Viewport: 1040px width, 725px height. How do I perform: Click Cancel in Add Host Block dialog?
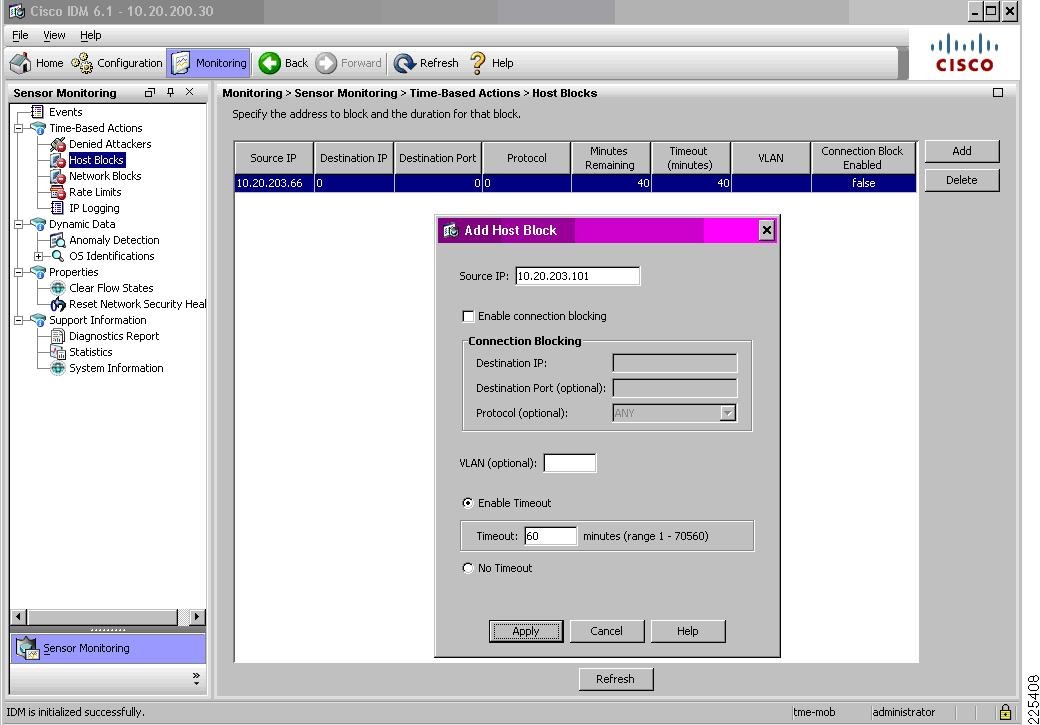pyautogui.click(x=606, y=631)
